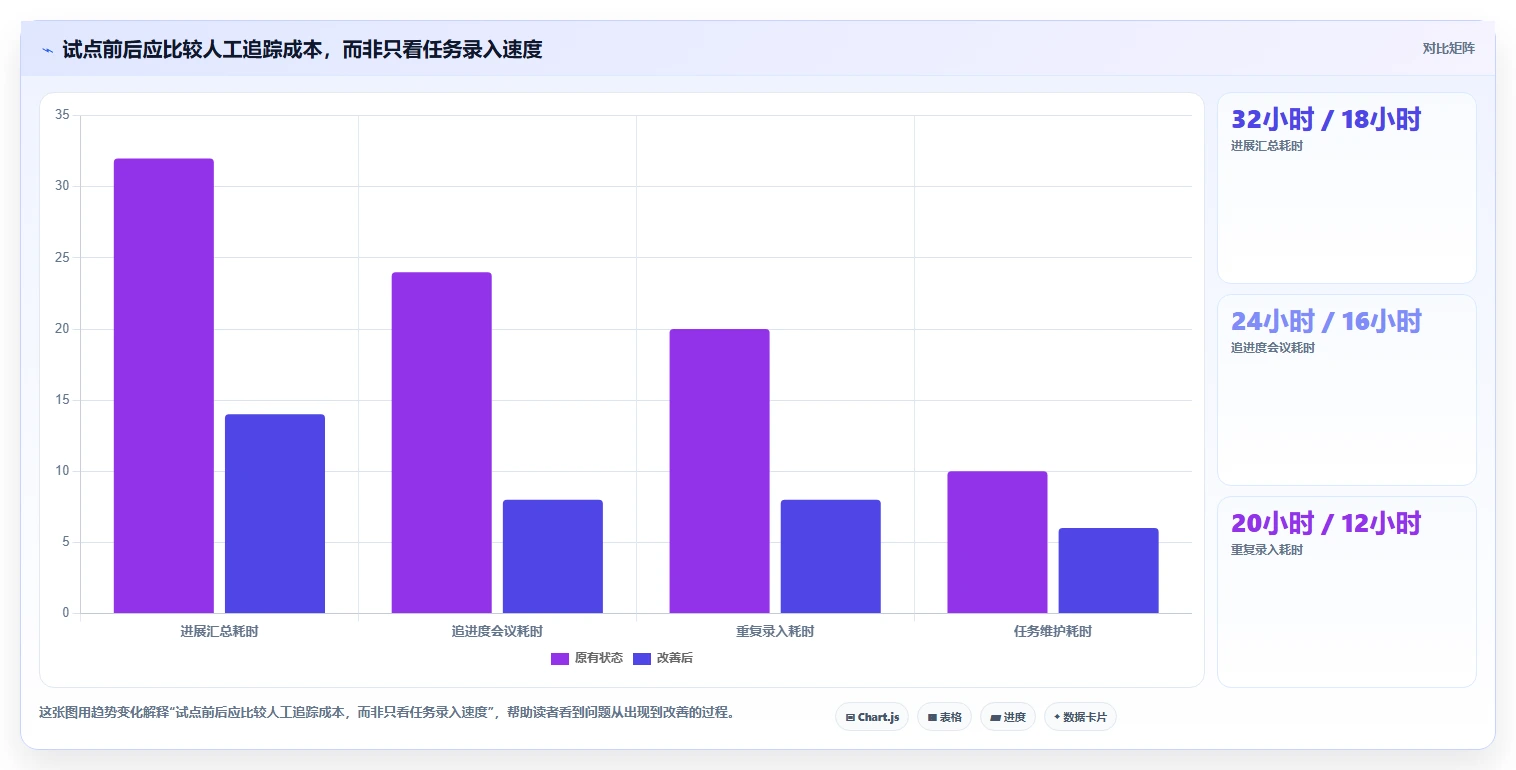Click the 重复录入耗时 x-axis label
This screenshot has height=770, width=1516.
coord(775,632)
